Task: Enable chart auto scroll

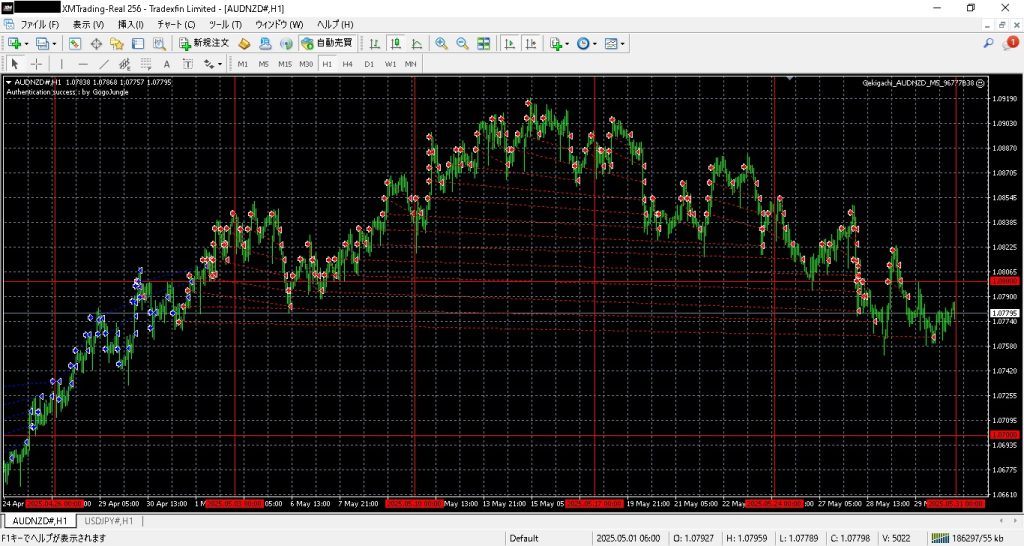Action: point(509,43)
